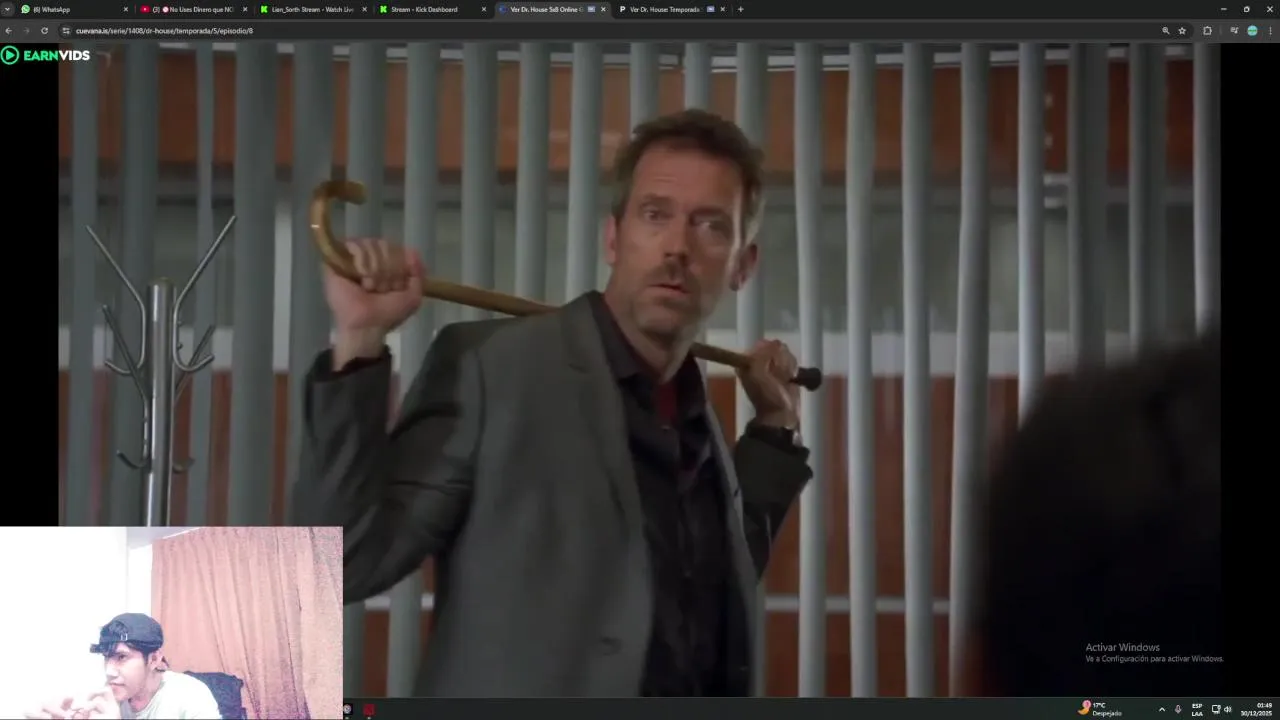The width and height of the screenshot is (1280, 720).
Task: Close the Kick Dashboard tab
Action: (484, 9)
